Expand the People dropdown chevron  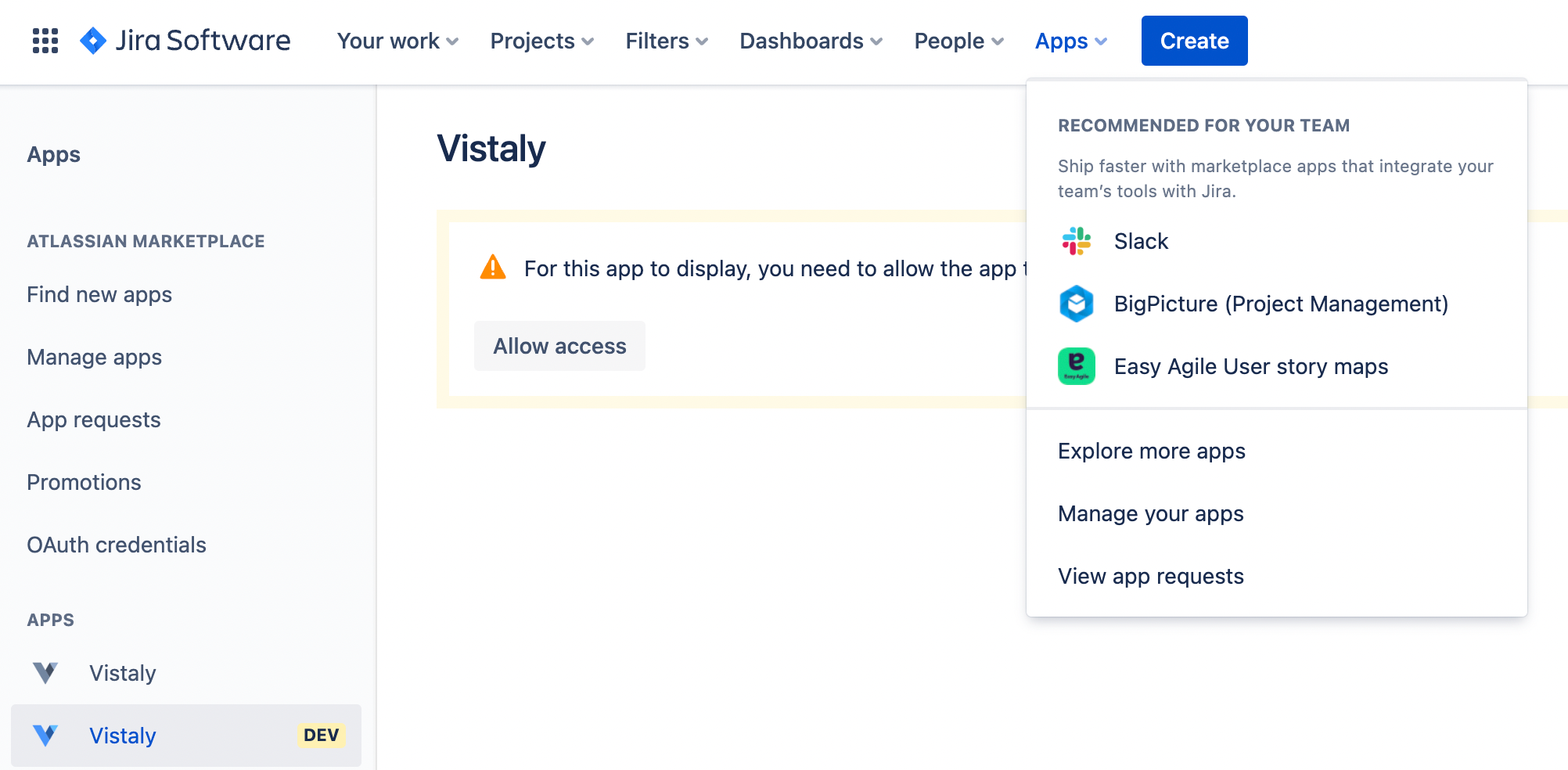click(x=998, y=41)
